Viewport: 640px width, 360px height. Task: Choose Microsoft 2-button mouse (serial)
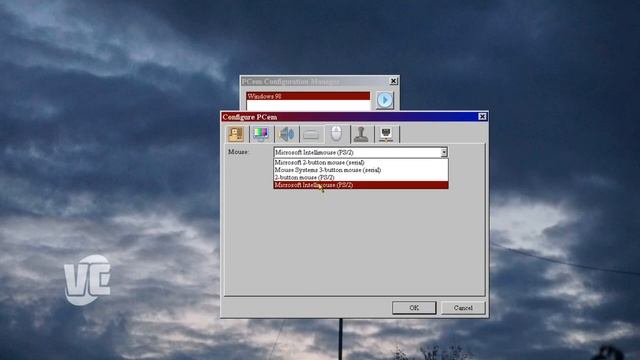[x=361, y=162]
